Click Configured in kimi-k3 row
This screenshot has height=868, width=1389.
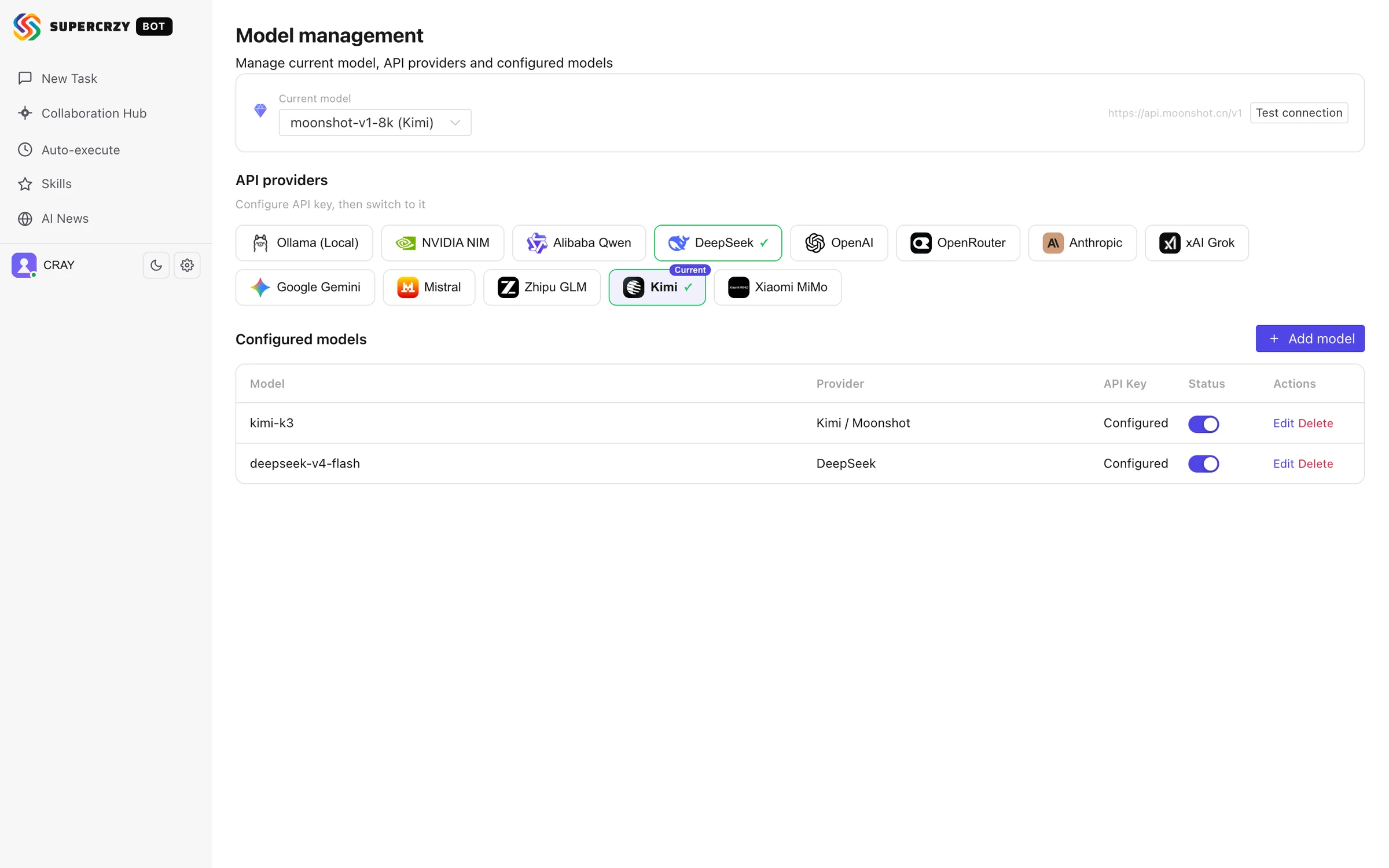(1136, 423)
